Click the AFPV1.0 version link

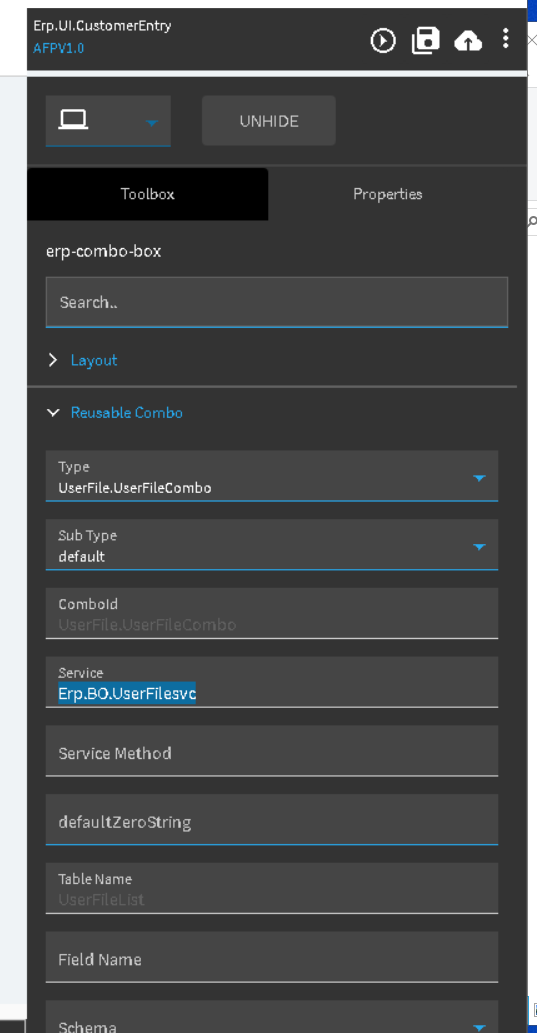59,49
